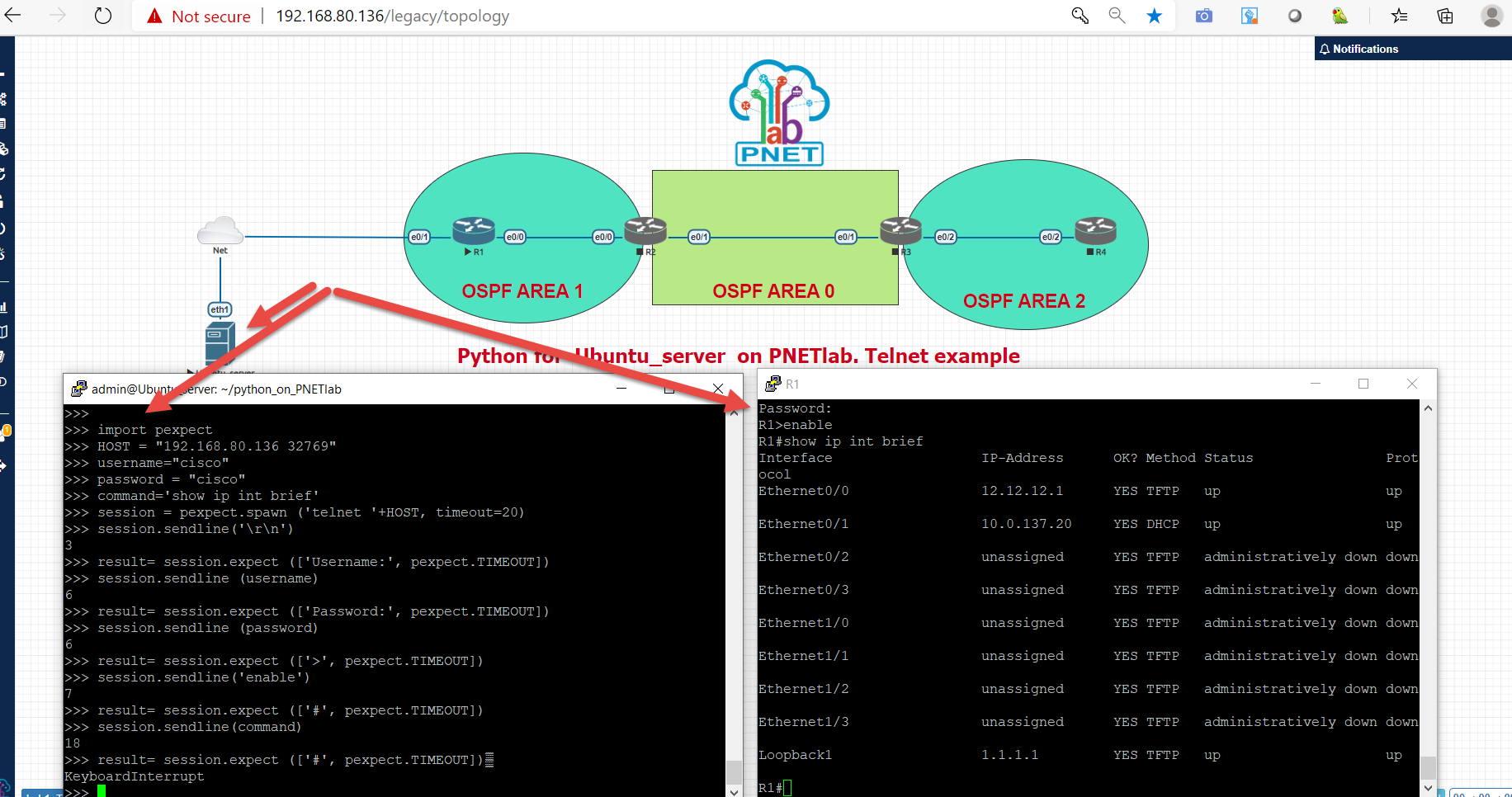Click the Not secure warning in address bar
The width and height of the screenshot is (1512, 797).
point(208,16)
